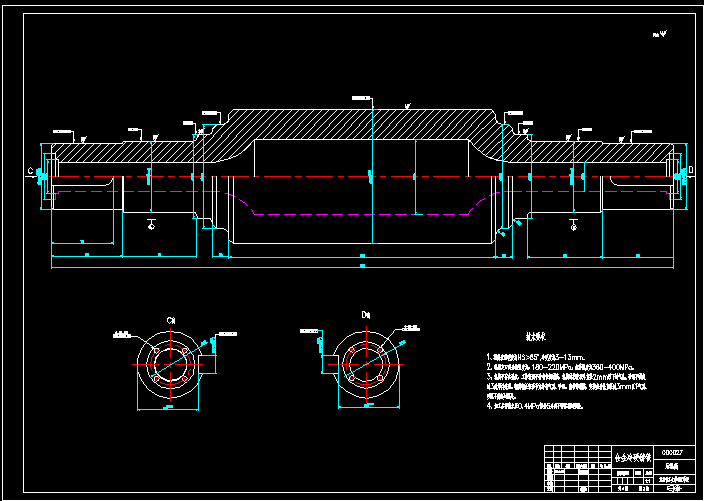
Task: Select the 'D' view arrow label at shaft's right end
Action: pyautogui.click(x=691, y=170)
